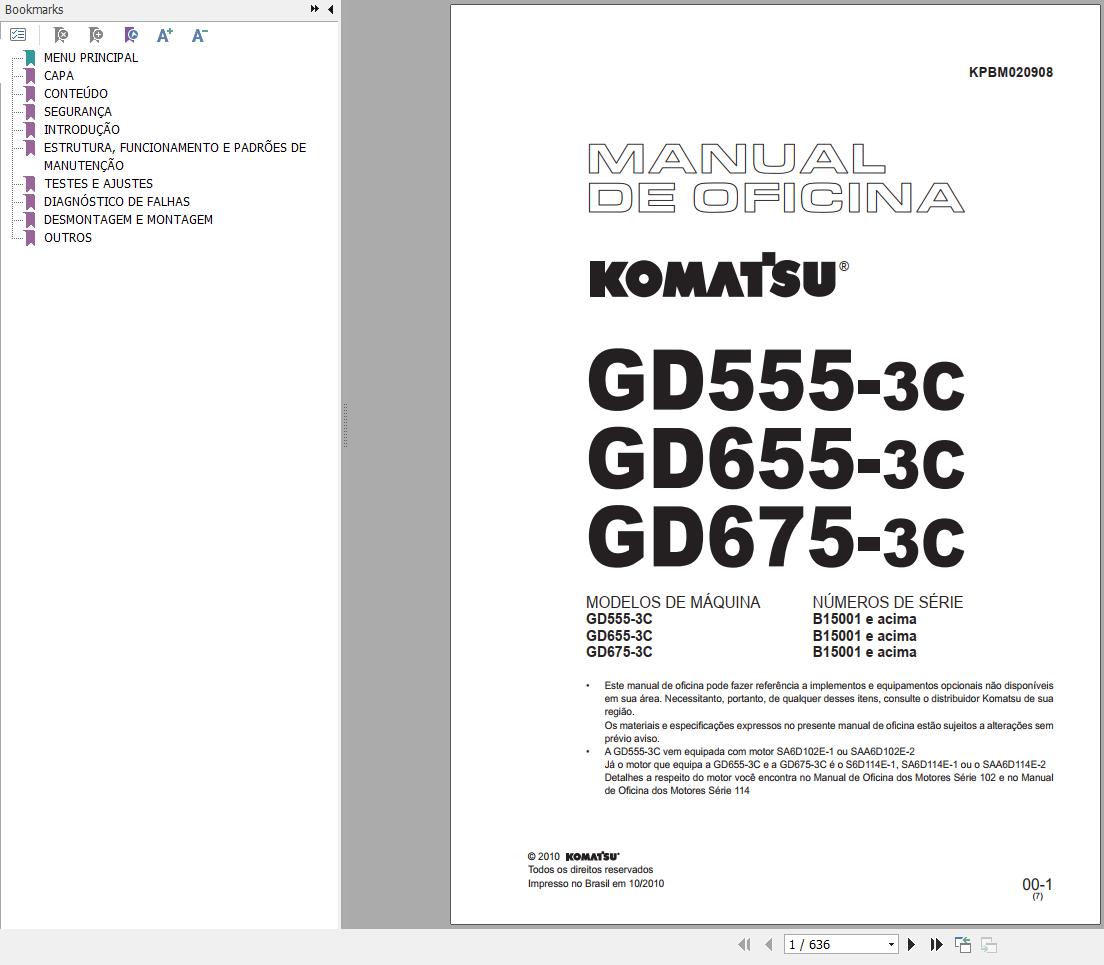
Task: Select DESMONTAGEM E MONTAGEM bookmark
Action: point(128,220)
